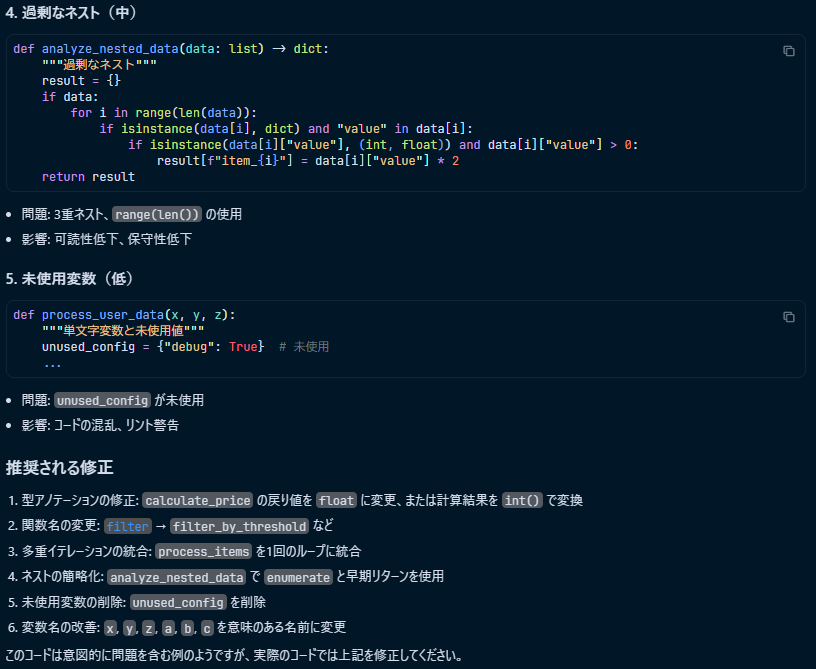Click the docstring """単文字変数と未使用値"""
The image size is (816, 669).
123,331
